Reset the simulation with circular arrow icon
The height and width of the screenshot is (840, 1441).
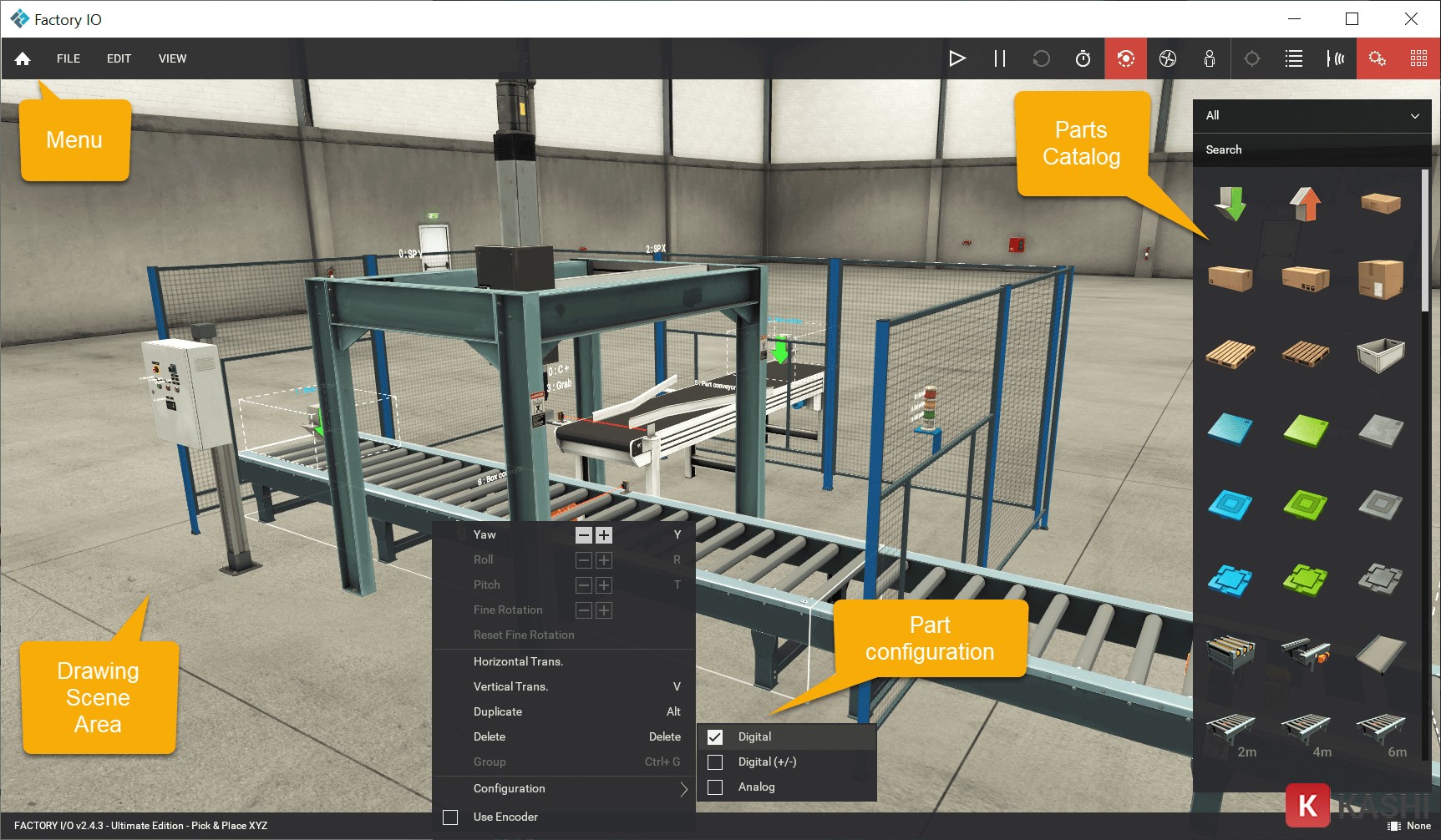tap(1041, 58)
